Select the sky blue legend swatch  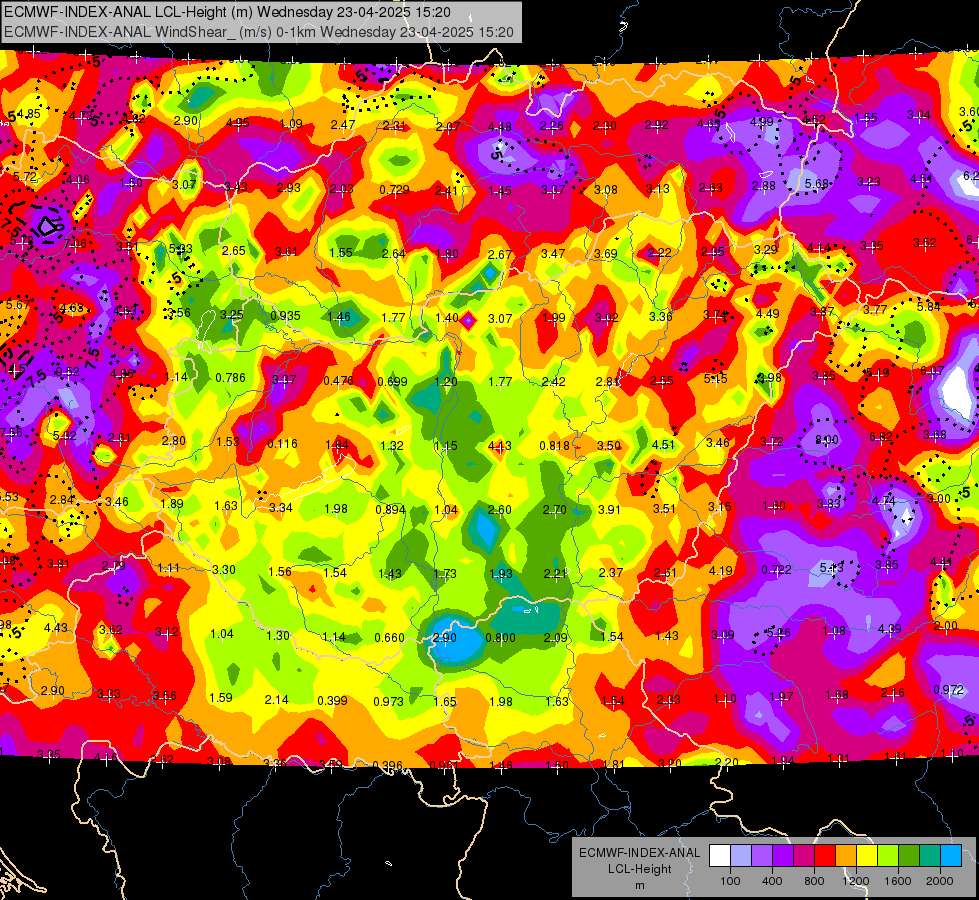pos(951,856)
